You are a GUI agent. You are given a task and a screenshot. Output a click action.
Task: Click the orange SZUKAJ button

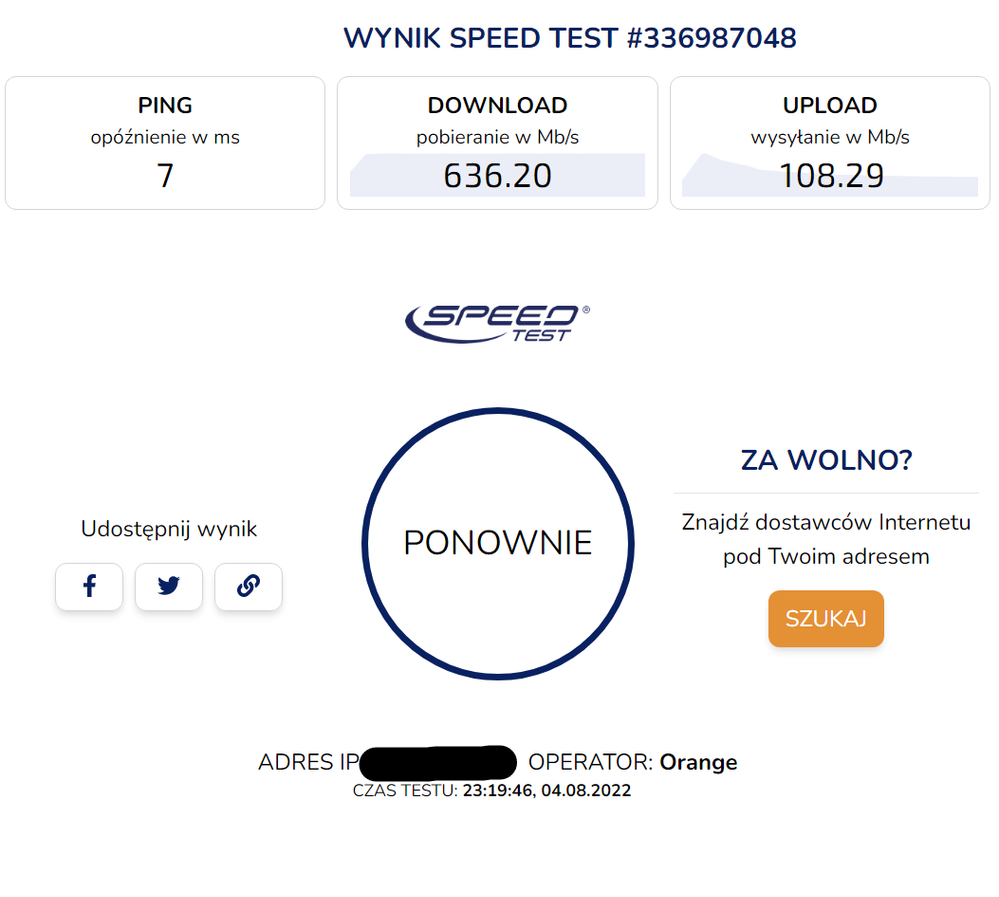coord(825,618)
